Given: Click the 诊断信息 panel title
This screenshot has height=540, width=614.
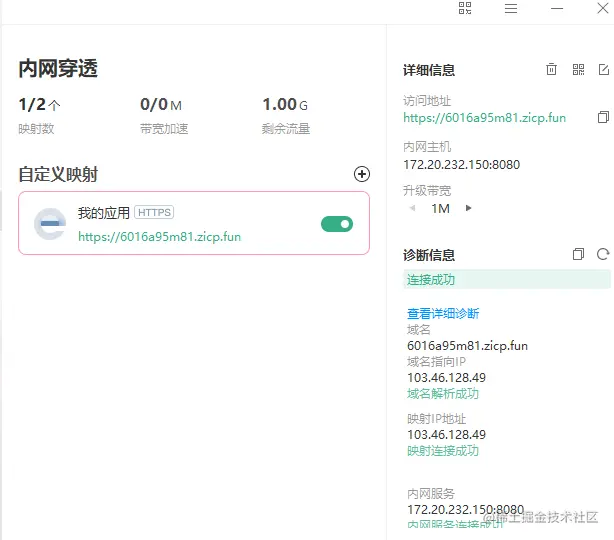Looking at the screenshot, I should point(429,255).
